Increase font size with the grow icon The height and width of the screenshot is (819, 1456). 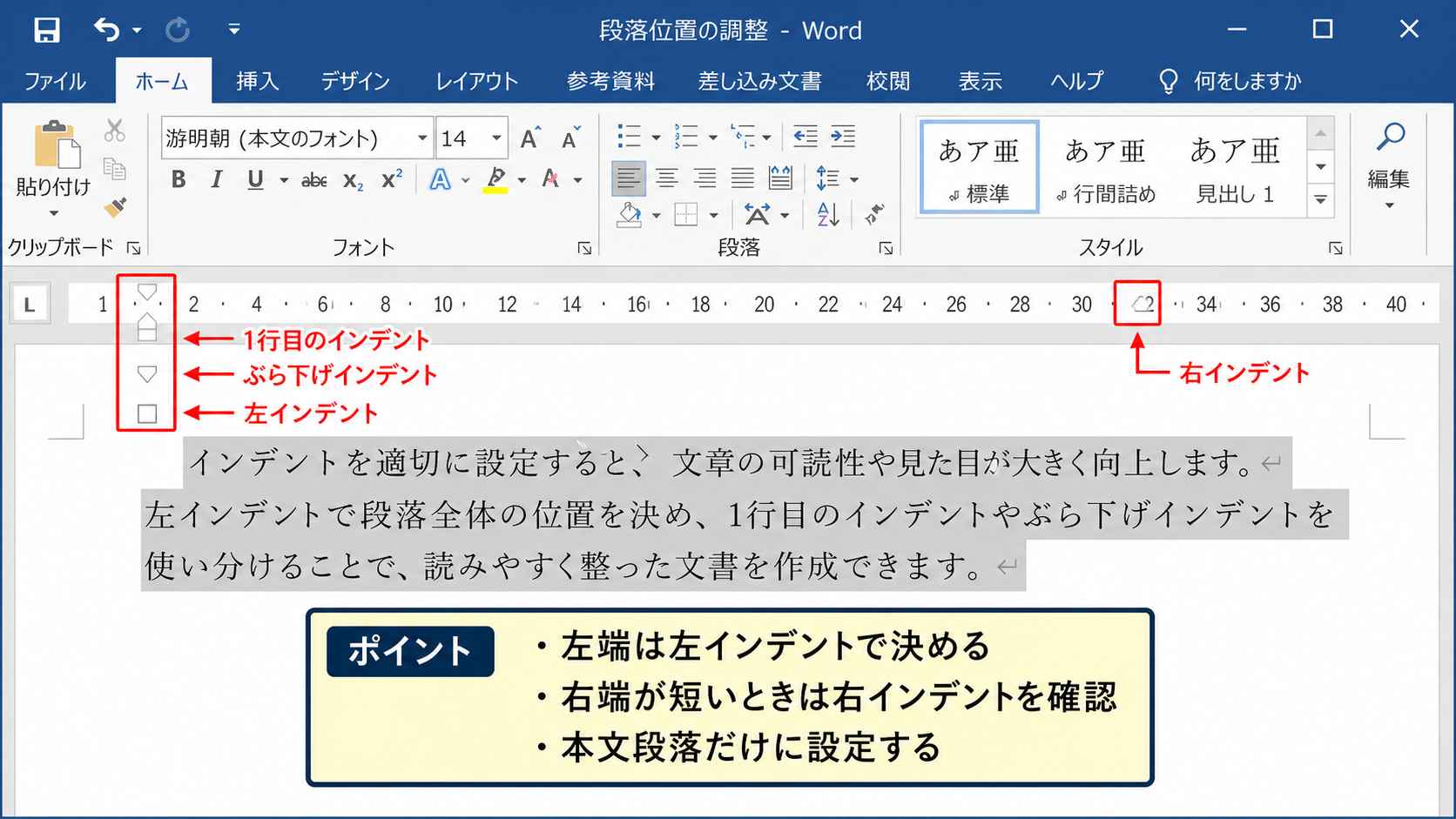point(529,138)
